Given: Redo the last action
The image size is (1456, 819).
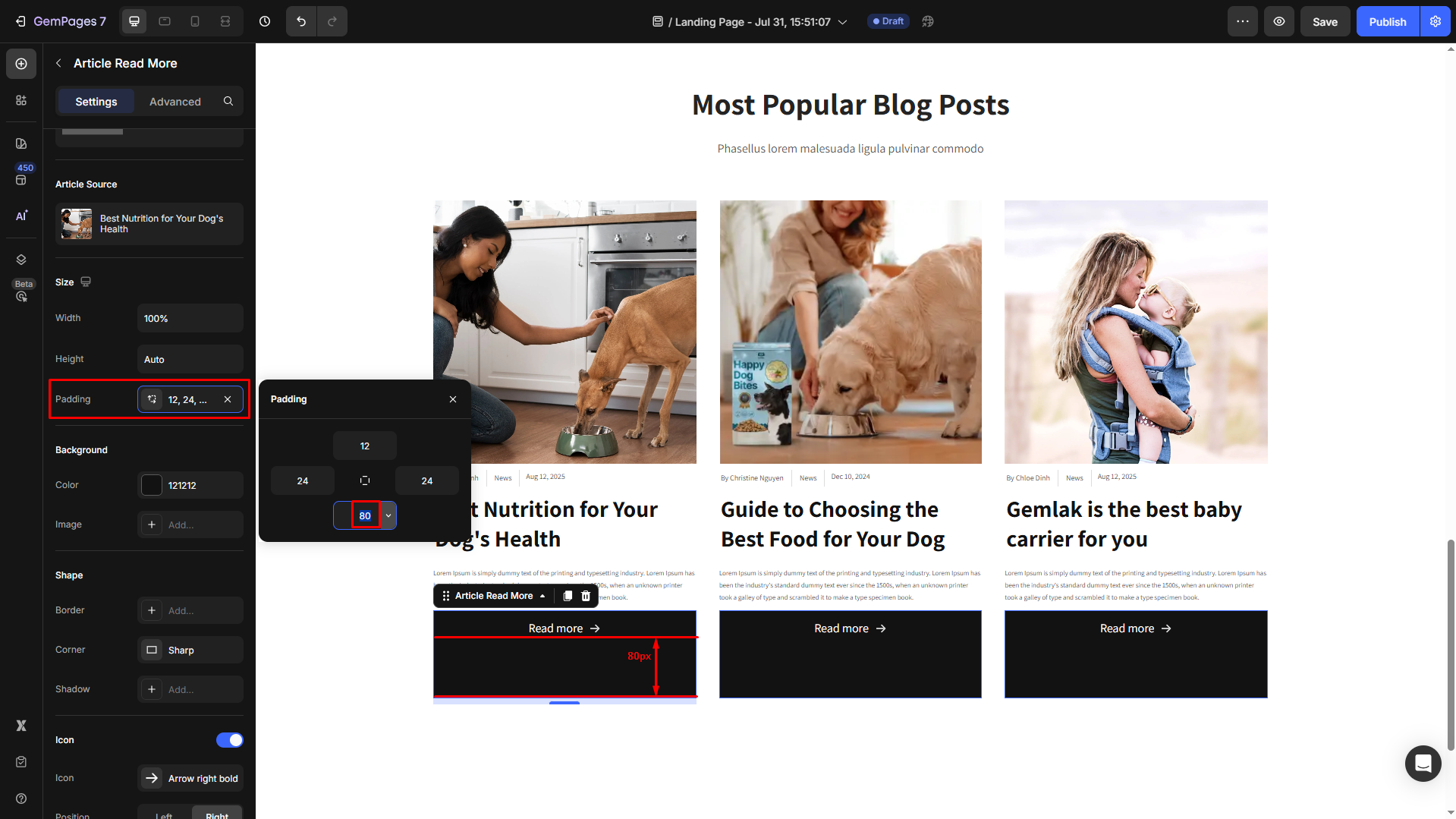Looking at the screenshot, I should pos(332,21).
